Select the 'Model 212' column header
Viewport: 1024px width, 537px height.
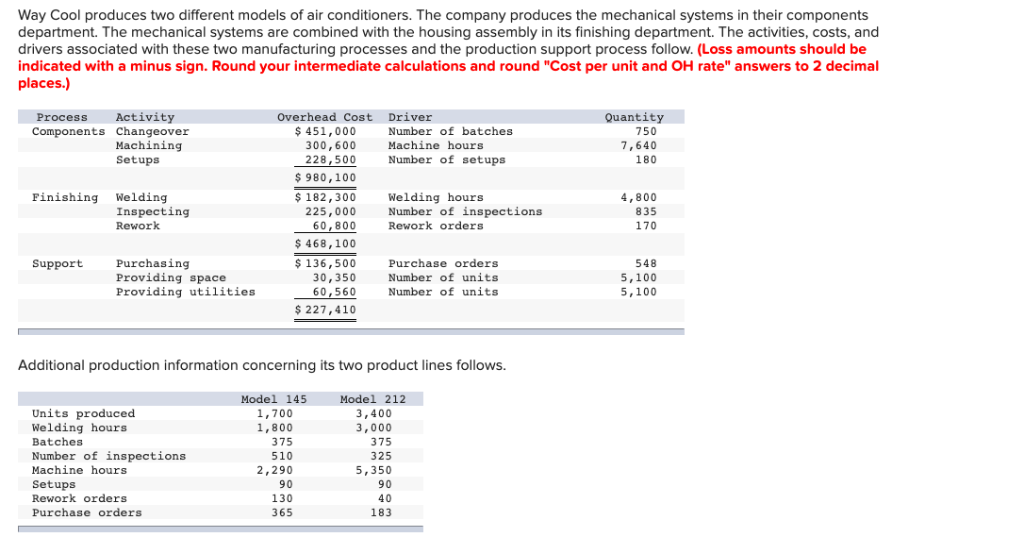pos(373,399)
